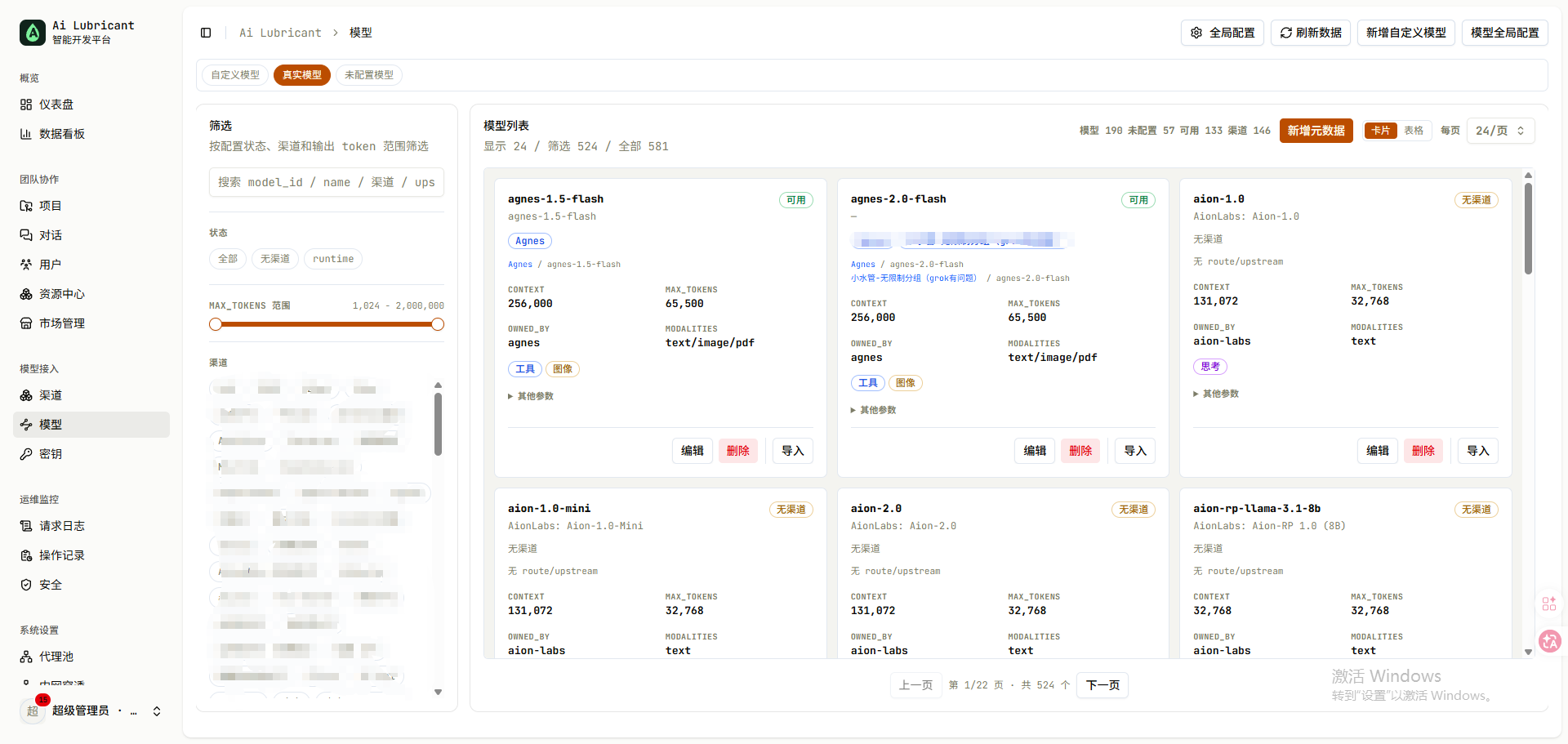Import the agnes-1.5-flash model
The height and width of the screenshot is (744, 1568).
click(793, 451)
